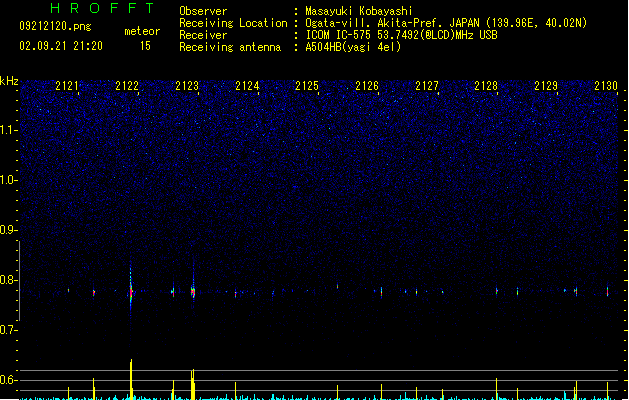
Task: Click the 0.6 kHz frequency label
Action: coord(8,380)
